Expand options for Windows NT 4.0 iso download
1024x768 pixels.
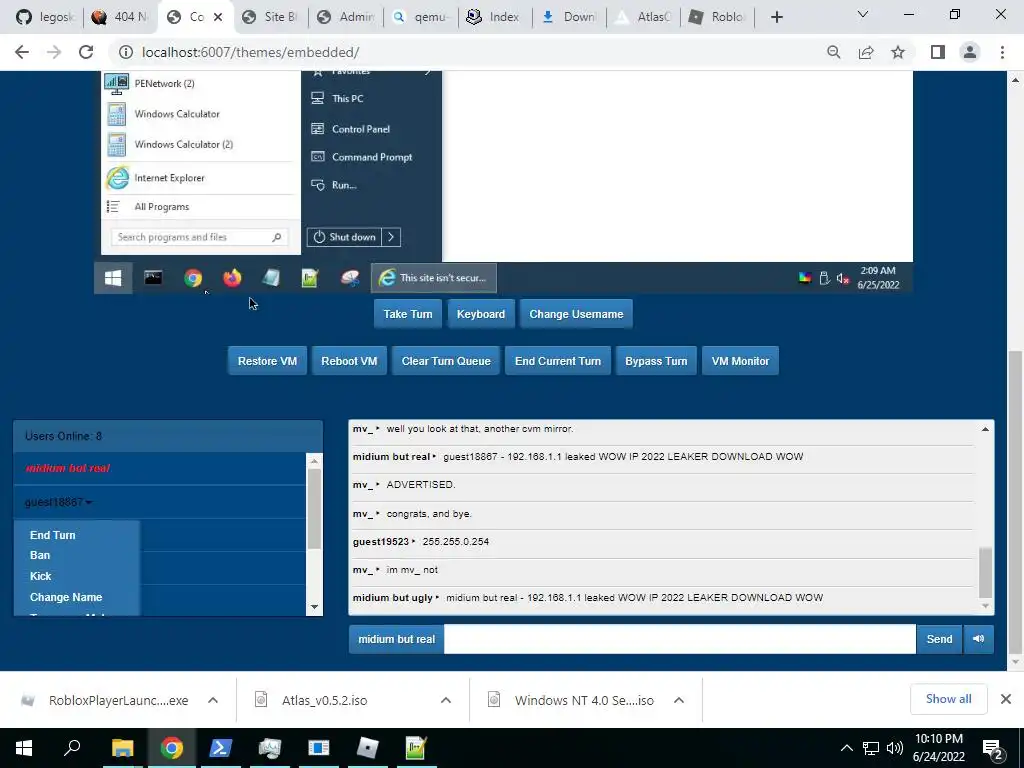[679, 700]
